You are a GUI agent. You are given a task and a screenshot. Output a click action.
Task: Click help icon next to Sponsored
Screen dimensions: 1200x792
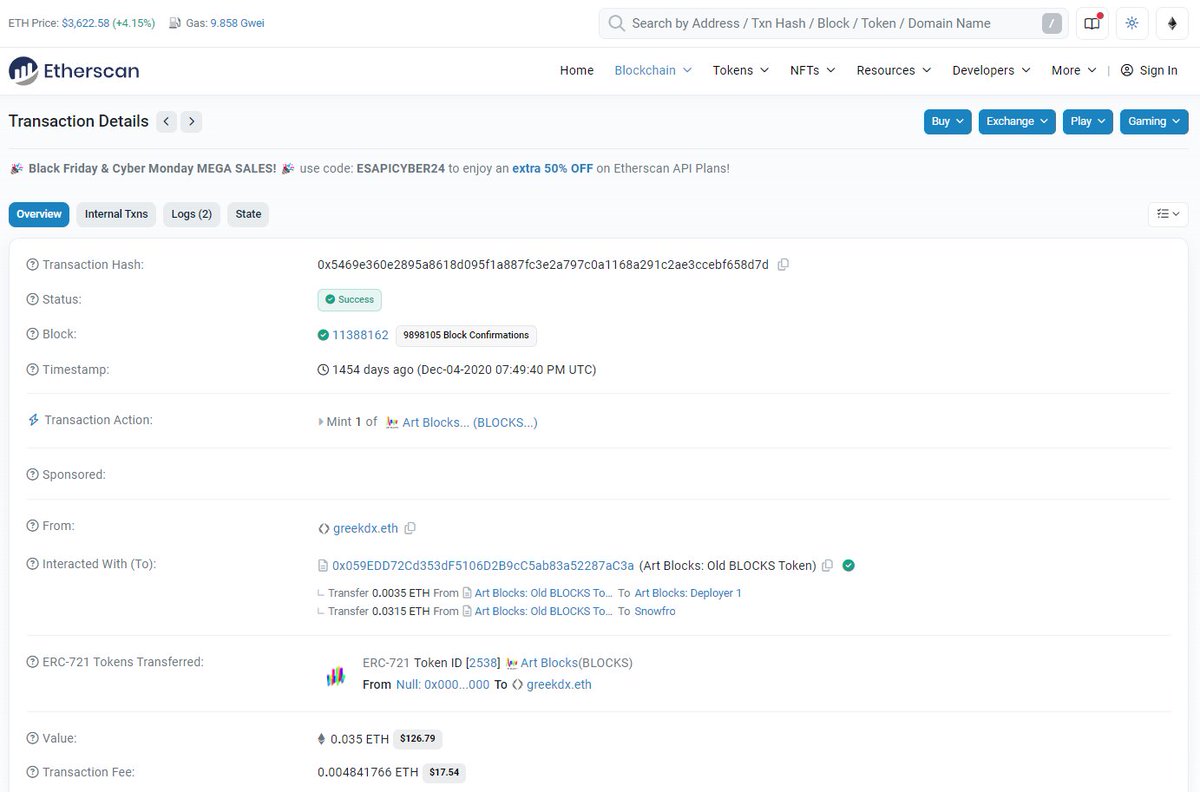point(33,474)
